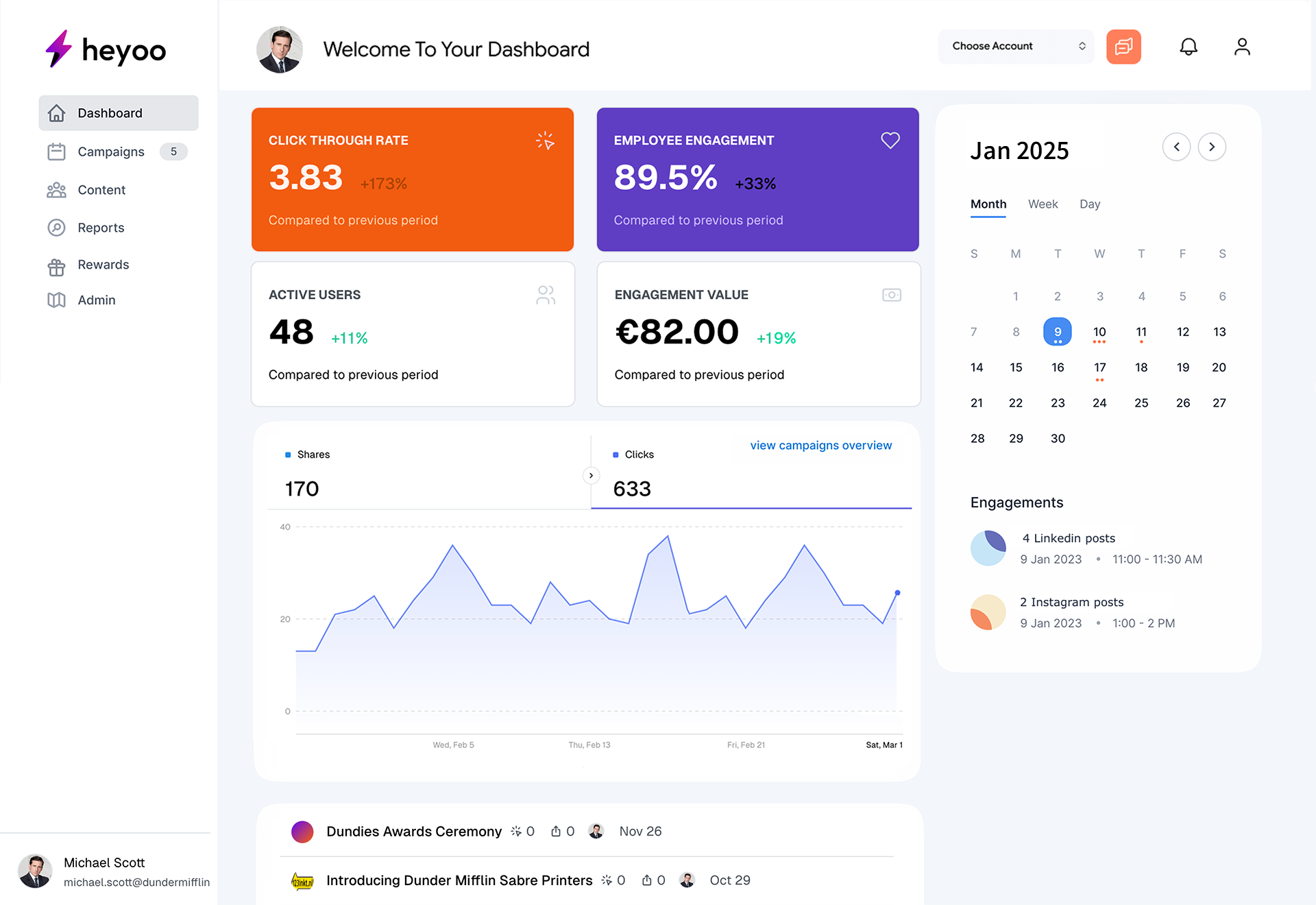1316x905 pixels.
Task: Open Admin in the sidebar
Action: point(96,300)
